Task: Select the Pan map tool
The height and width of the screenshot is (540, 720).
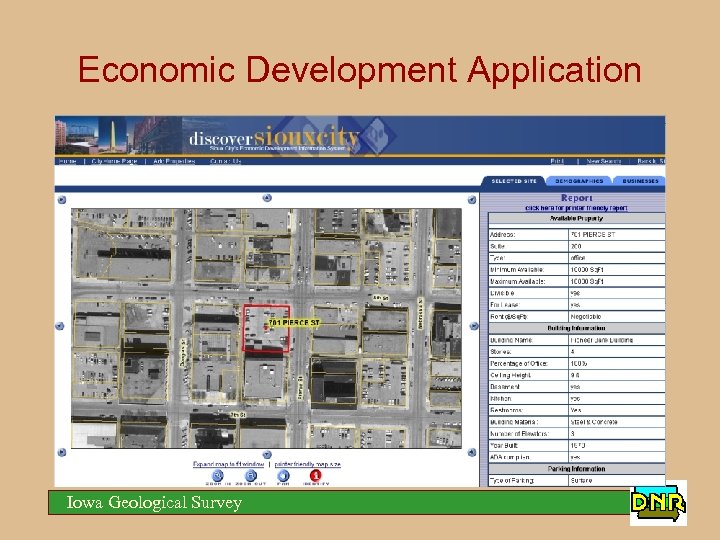Action: [283, 476]
